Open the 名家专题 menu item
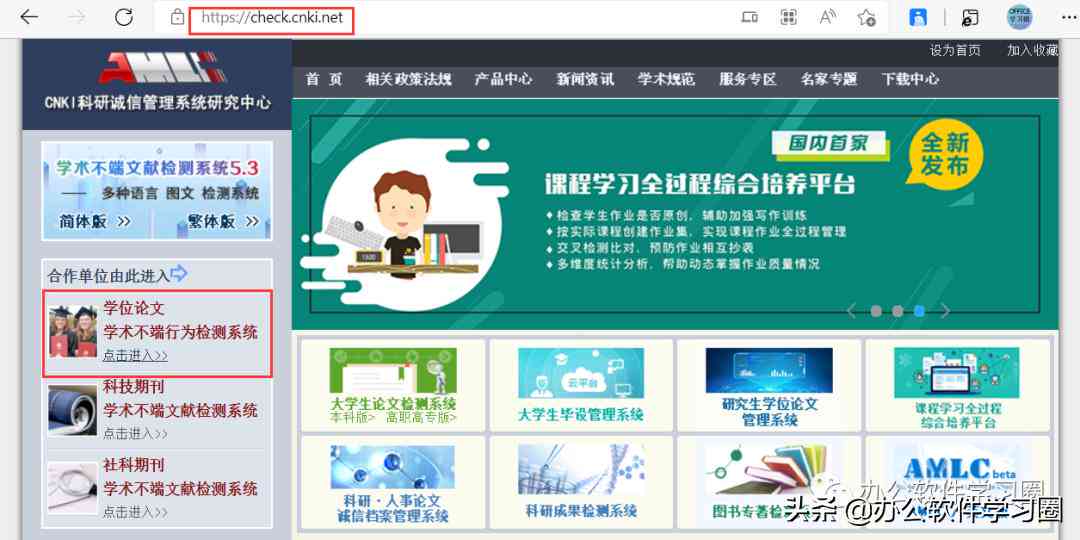 (829, 79)
